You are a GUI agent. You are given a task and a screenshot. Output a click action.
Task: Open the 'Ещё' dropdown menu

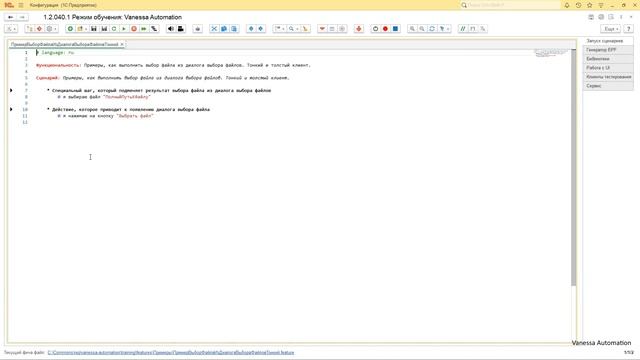(611, 29)
